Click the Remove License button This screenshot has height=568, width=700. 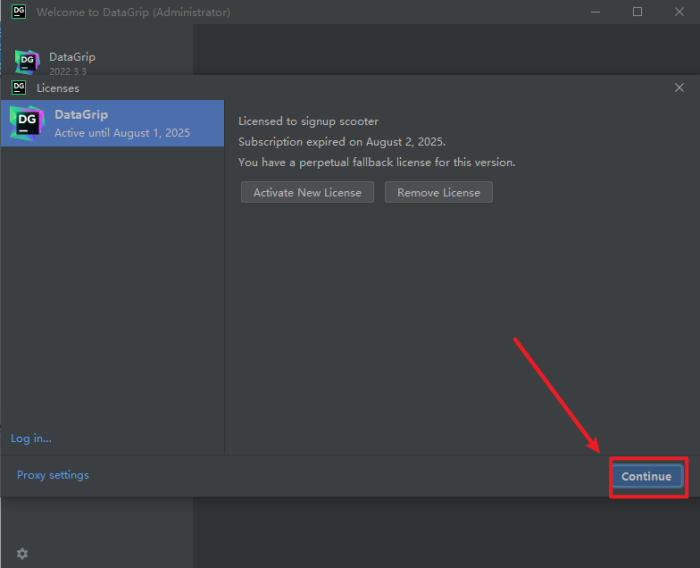tap(439, 192)
